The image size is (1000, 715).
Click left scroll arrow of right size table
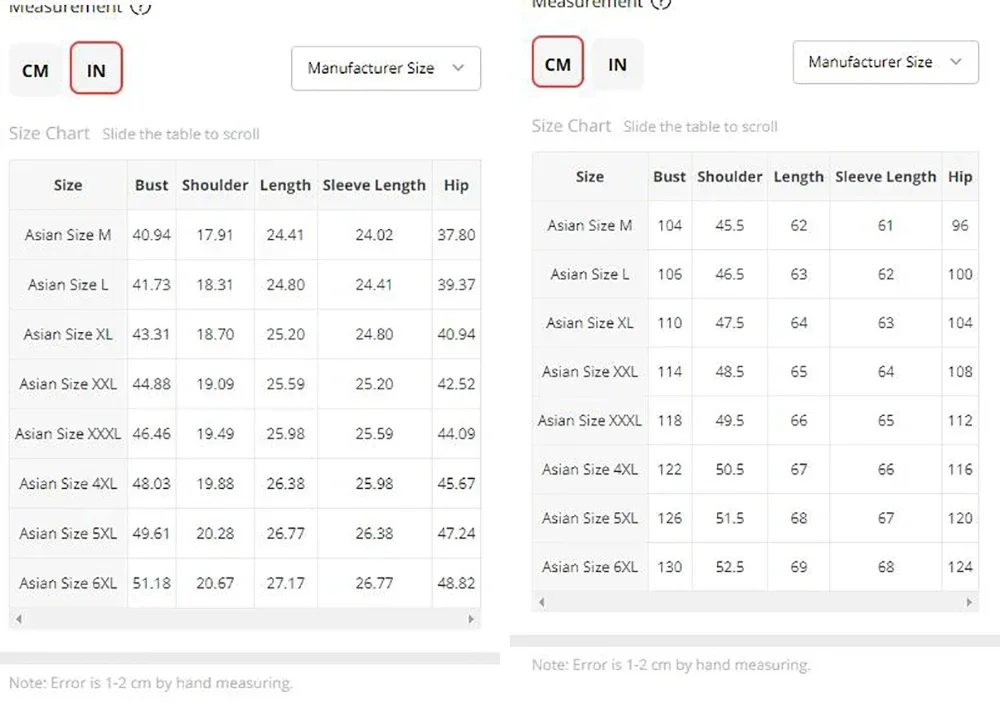coord(542,602)
